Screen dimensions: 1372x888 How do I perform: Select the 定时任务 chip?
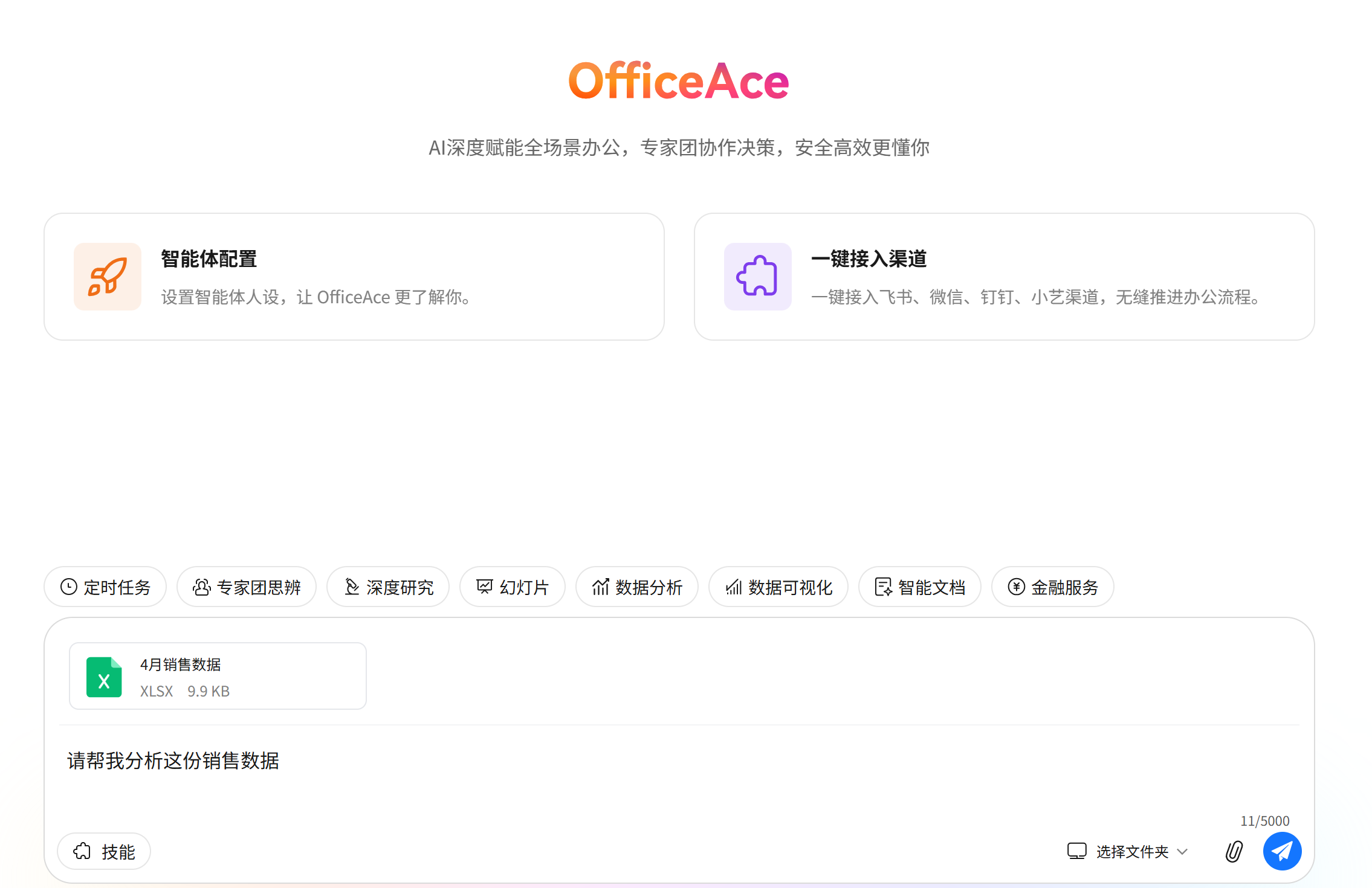[x=105, y=587]
